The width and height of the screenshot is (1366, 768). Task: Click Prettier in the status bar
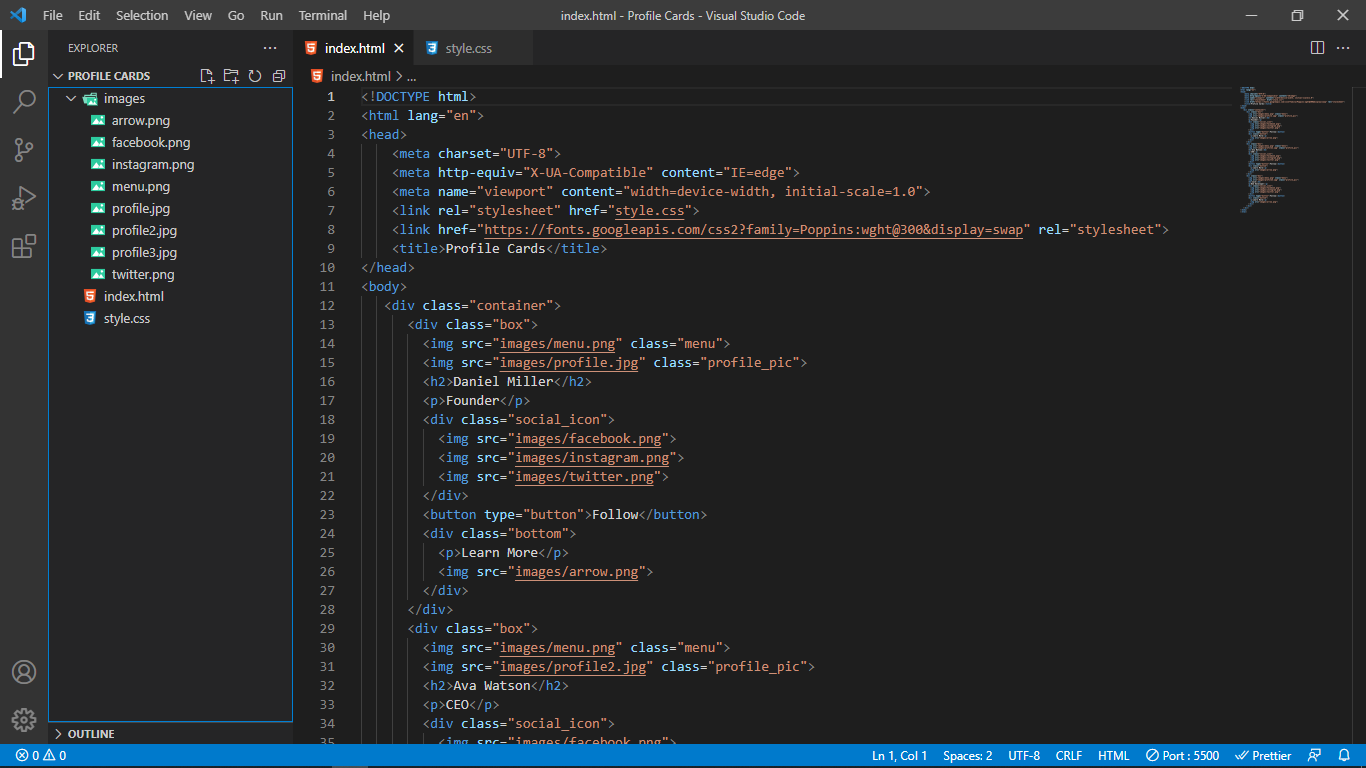(1264, 755)
